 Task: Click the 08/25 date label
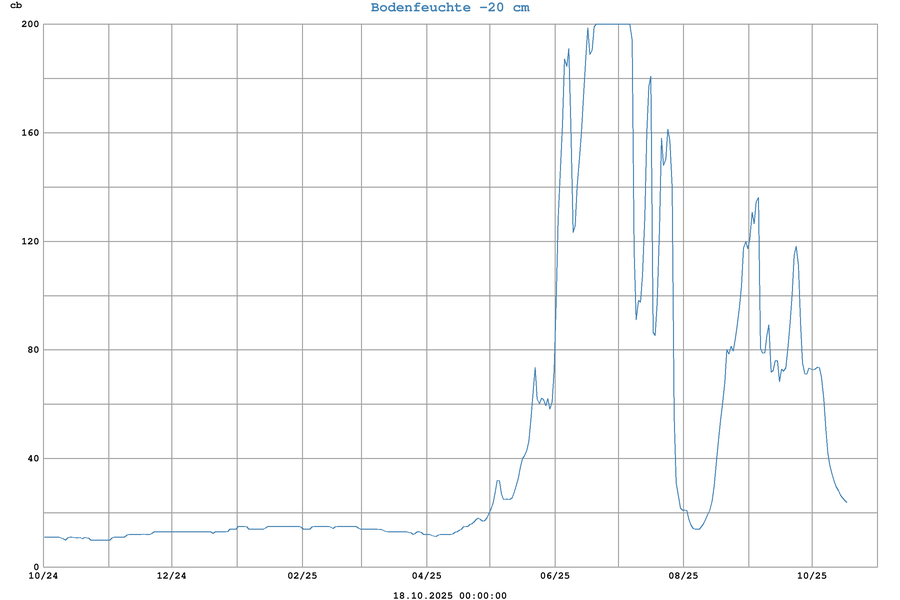(683, 576)
